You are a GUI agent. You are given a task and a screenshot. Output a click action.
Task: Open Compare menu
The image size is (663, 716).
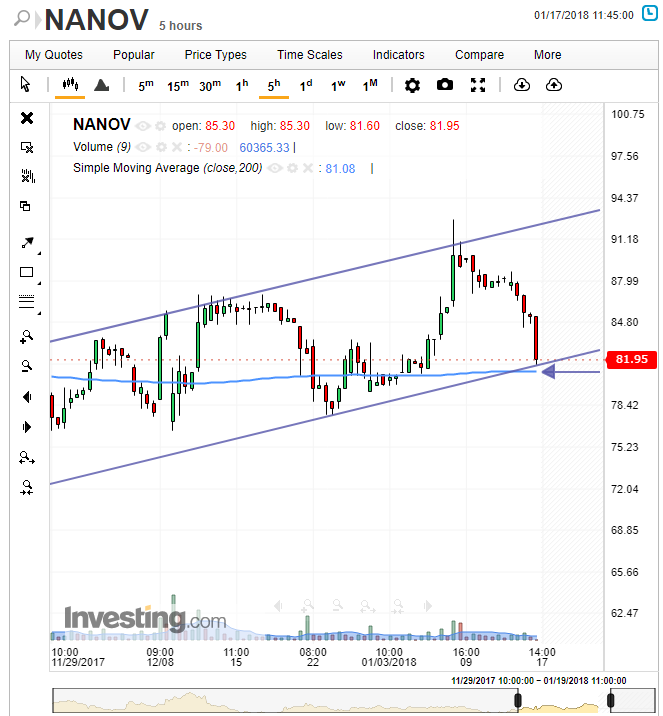(x=479, y=55)
